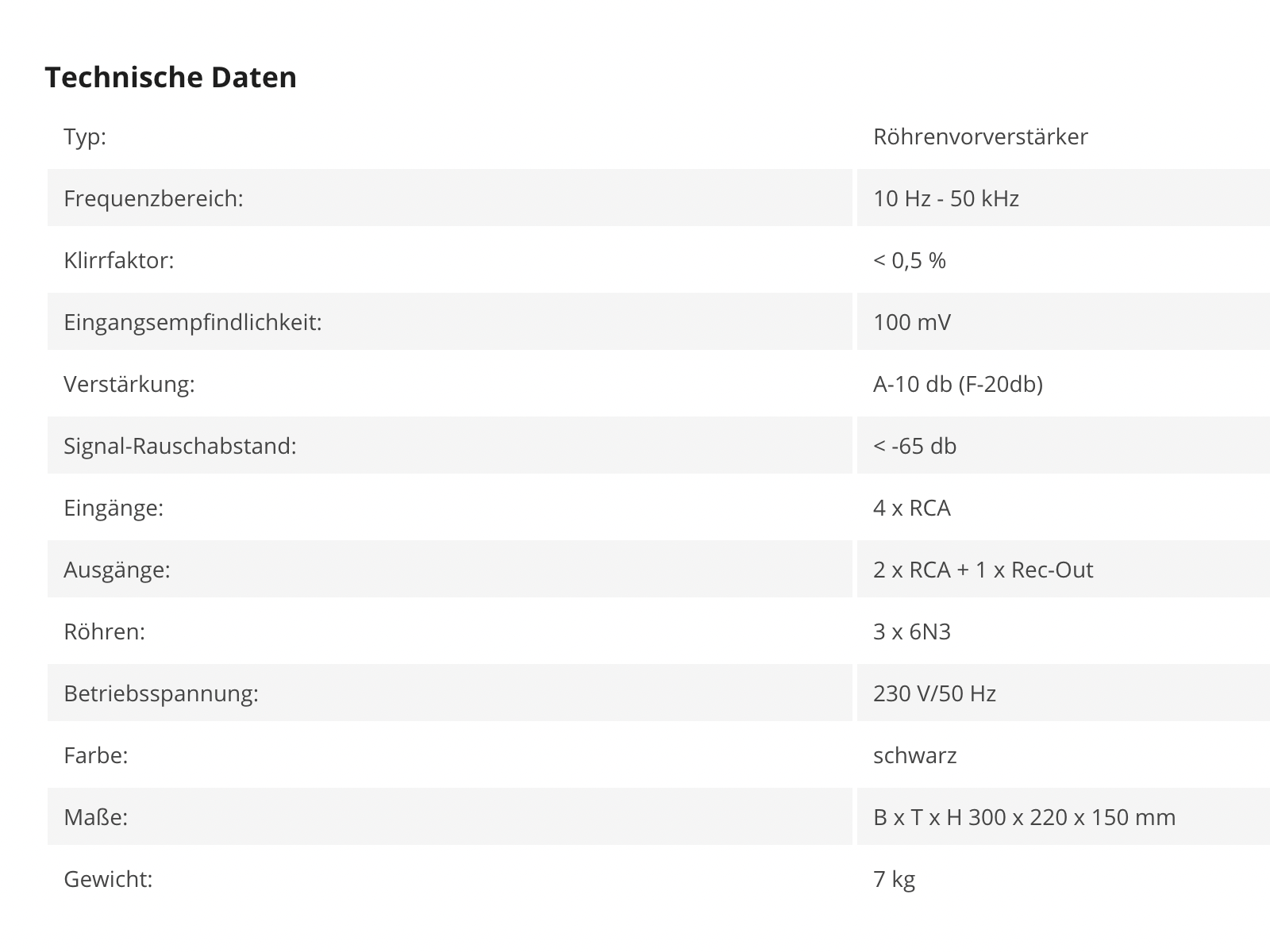Image resolution: width=1270 pixels, height=952 pixels.
Task: Select the 2 x RCA + 1 x Rec-Out value
Action: [x=983, y=570]
